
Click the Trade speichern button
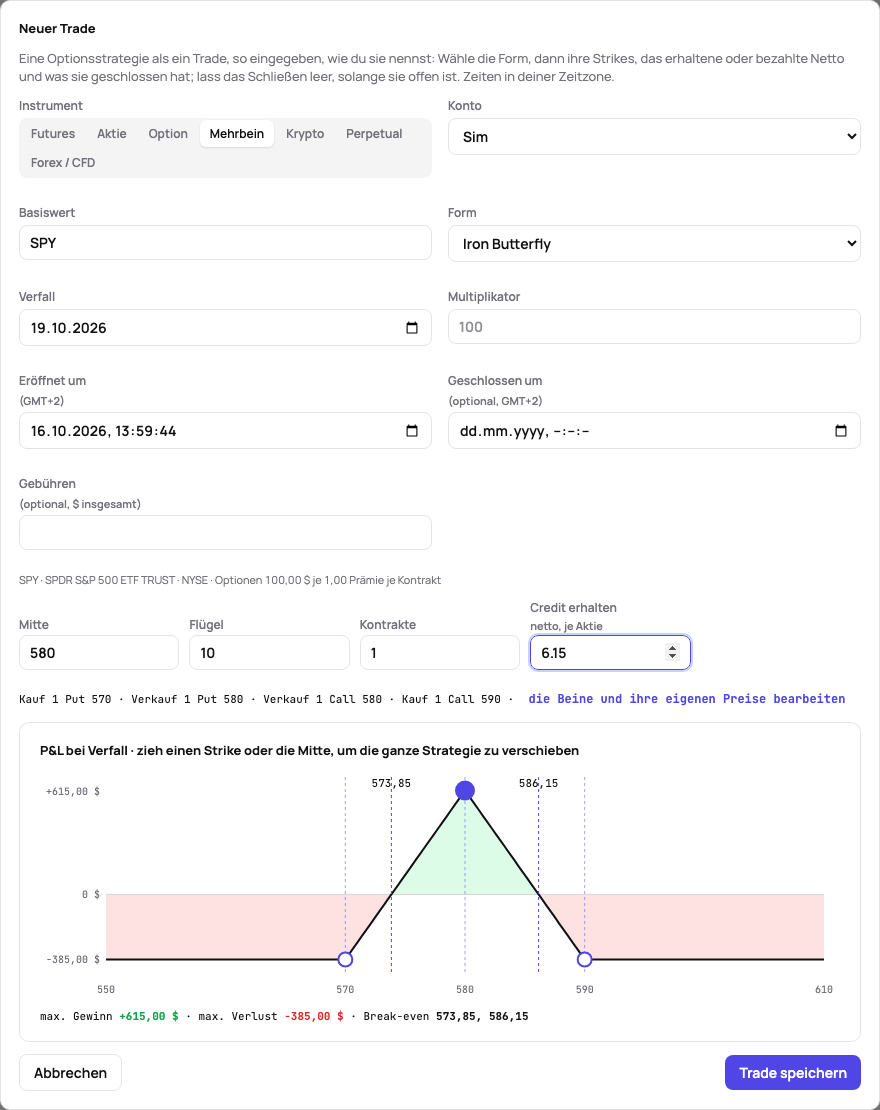(x=793, y=1072)
